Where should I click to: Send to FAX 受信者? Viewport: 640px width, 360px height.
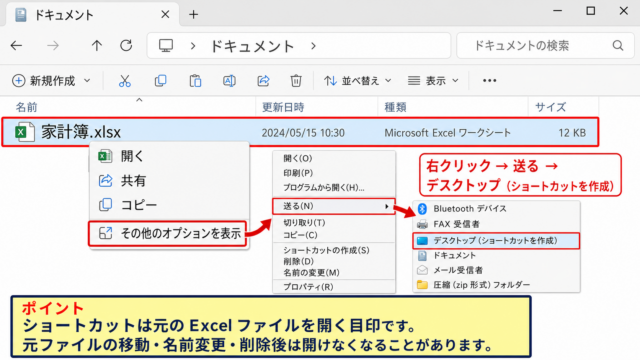[496, 224]
